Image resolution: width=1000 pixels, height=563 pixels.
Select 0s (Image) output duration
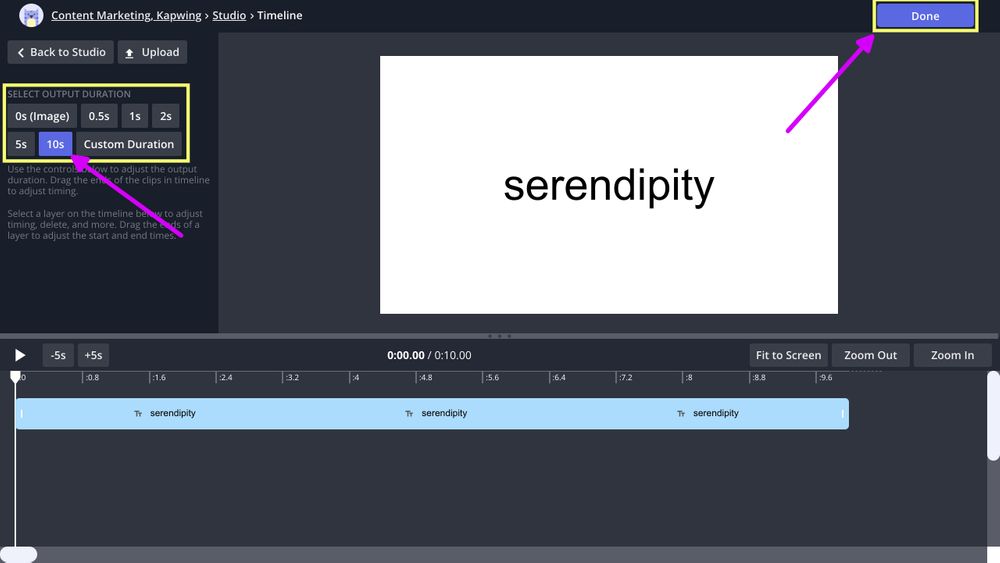42,116
